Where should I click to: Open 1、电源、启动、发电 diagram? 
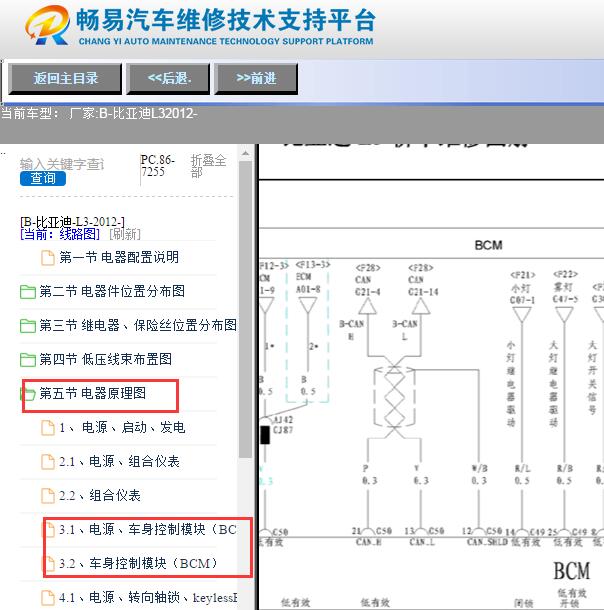122,427
